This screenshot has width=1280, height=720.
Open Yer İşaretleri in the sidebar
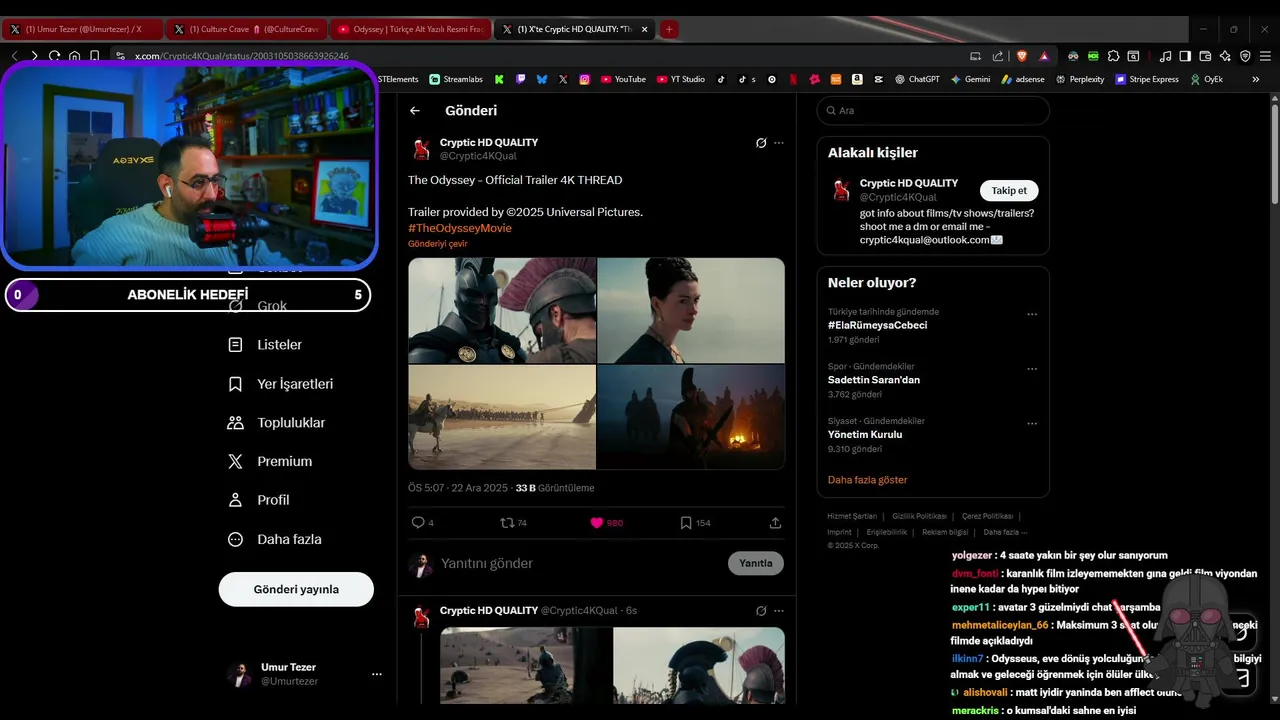(281, 384)
